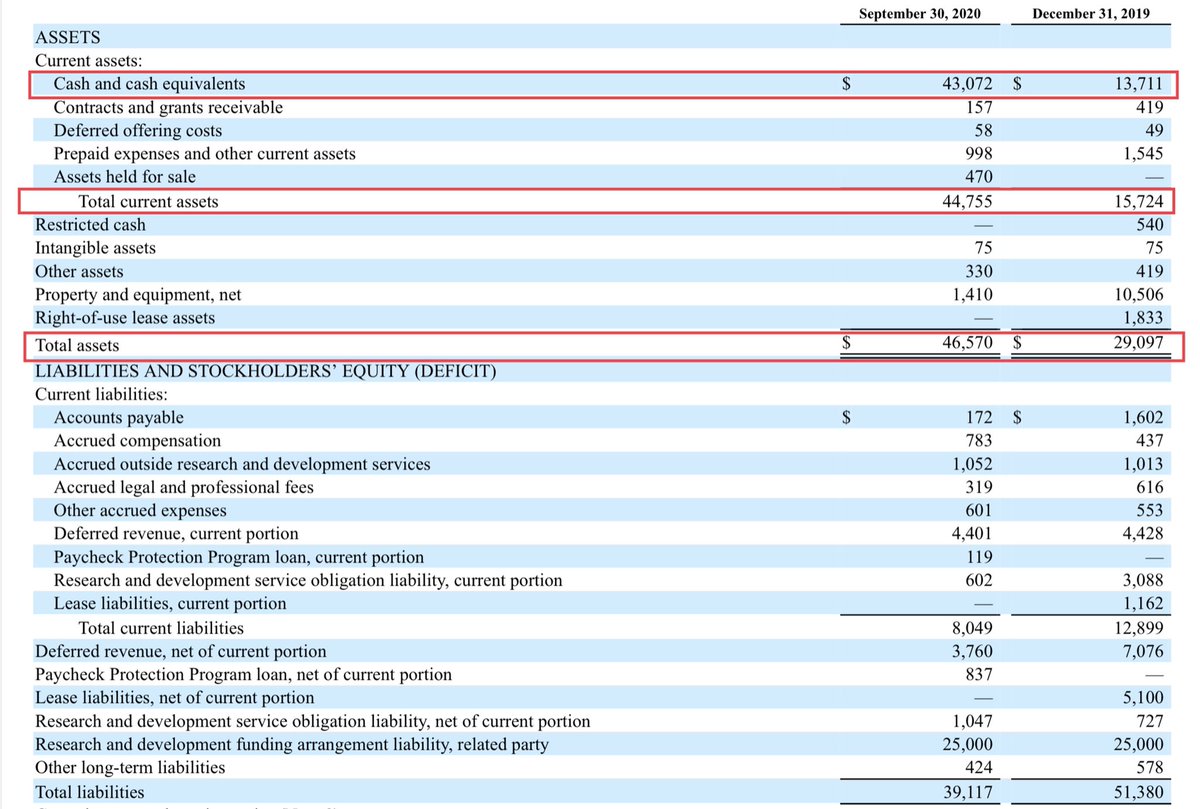The image size is (1200, 809).
Task: Click Research and development service obligation liability, current portion
Action: pyautogui.click(x=308, y=580)
